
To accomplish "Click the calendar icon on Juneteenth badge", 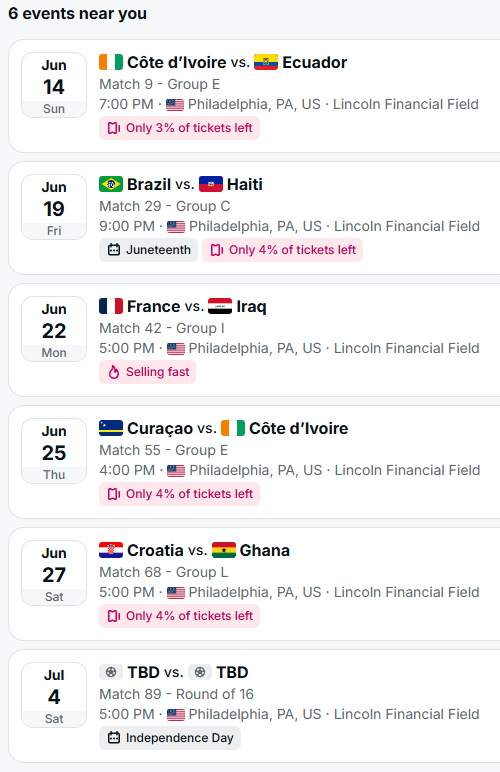I will tap(114, 250).
